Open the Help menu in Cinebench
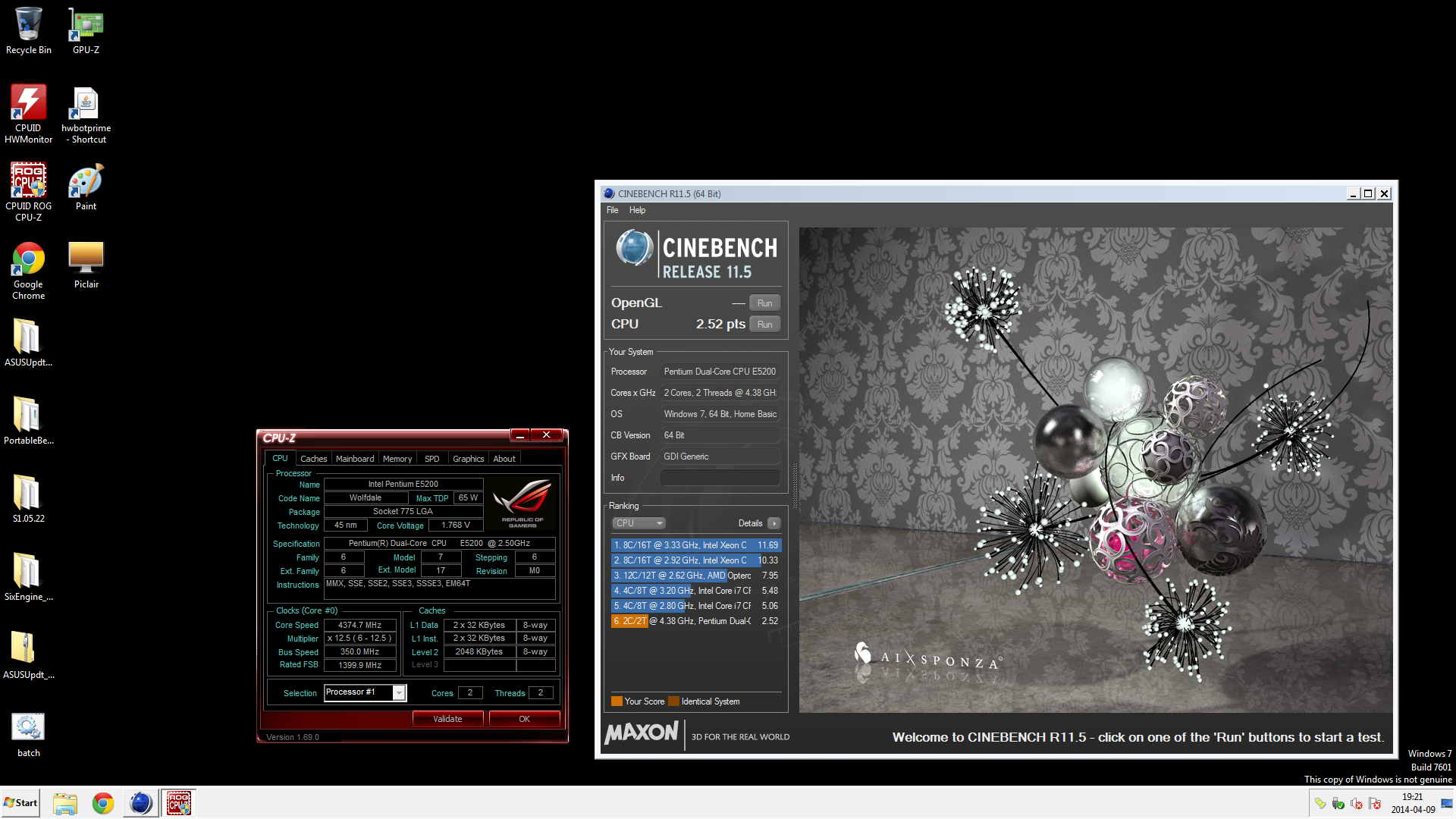The image size is (1456, 819). click(x=637, y=210)
